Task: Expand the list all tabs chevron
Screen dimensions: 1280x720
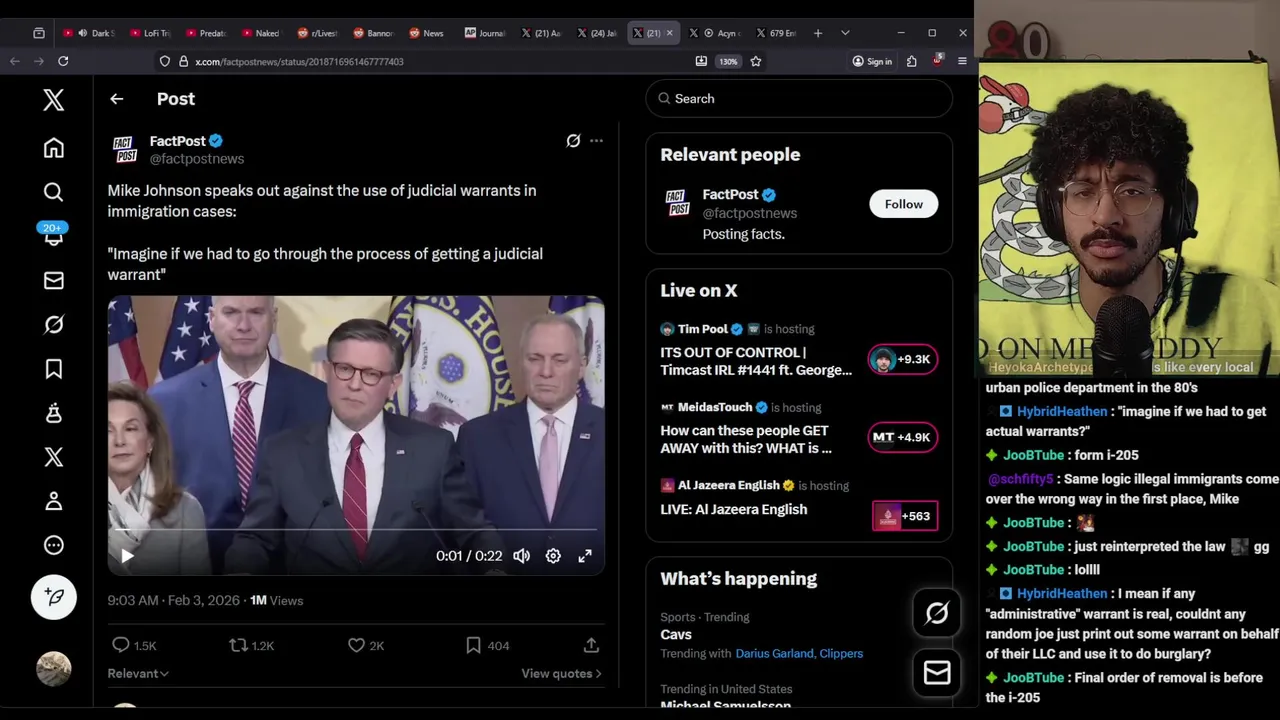Action: [845, 33]
